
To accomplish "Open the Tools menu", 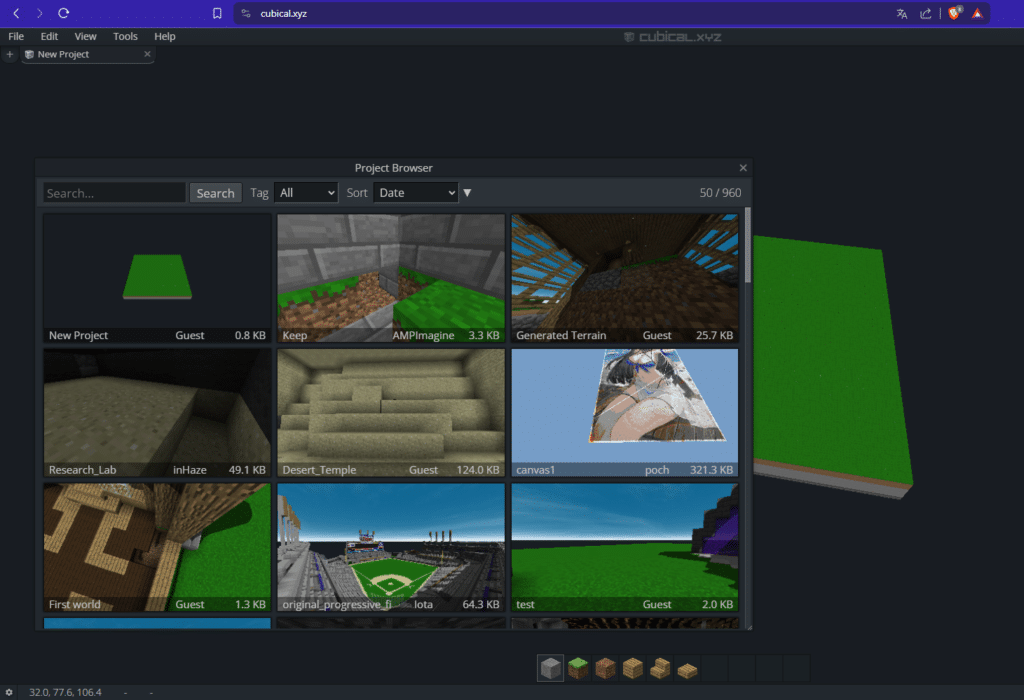I will 125,37.
